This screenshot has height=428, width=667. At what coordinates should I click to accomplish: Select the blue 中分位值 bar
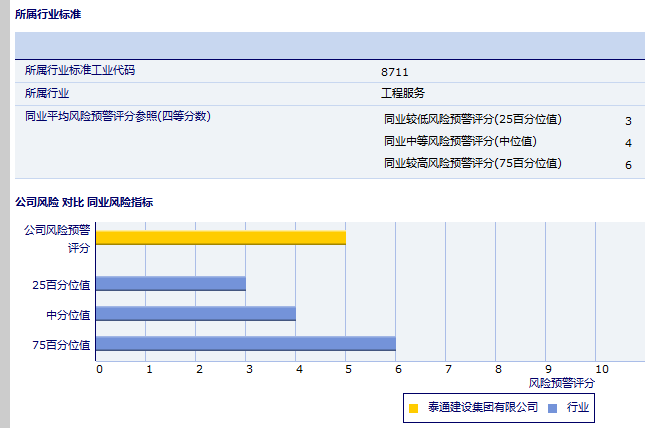pos(195,314)
